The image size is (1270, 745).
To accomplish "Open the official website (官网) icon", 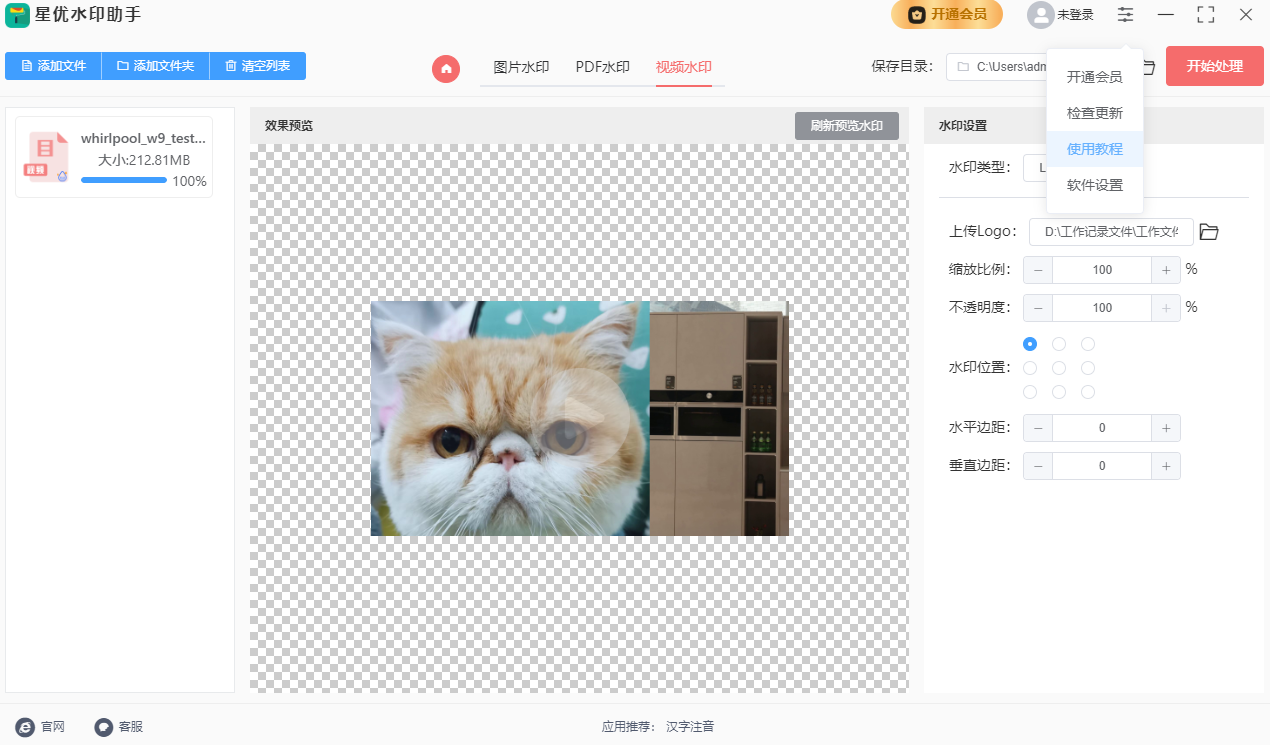I will (x=25, y=727).
